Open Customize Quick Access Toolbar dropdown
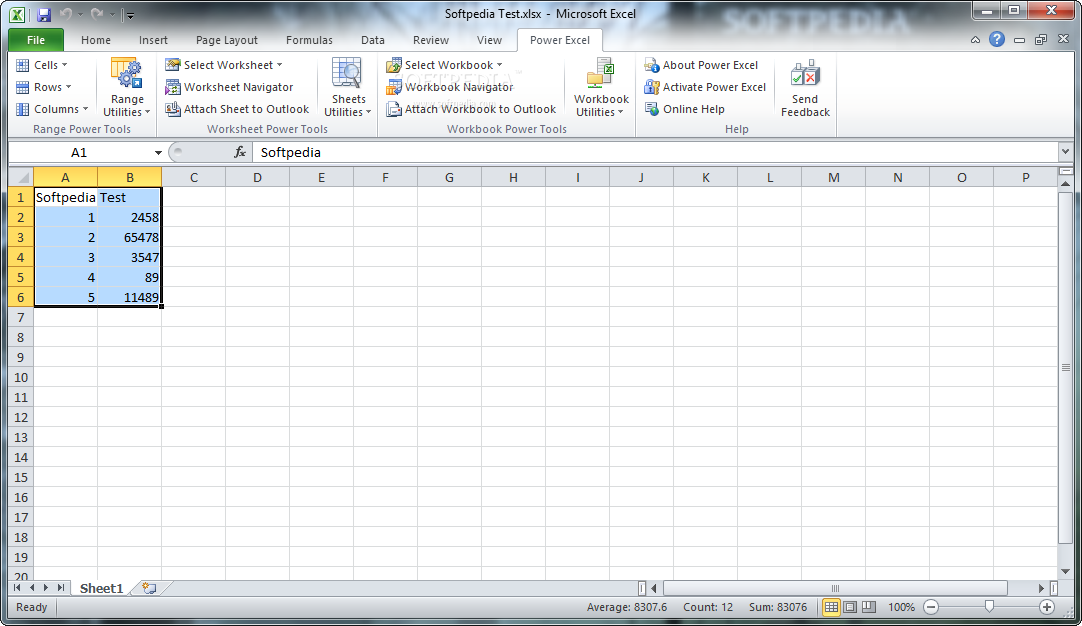1082x626 pixels. click(130, 14)
